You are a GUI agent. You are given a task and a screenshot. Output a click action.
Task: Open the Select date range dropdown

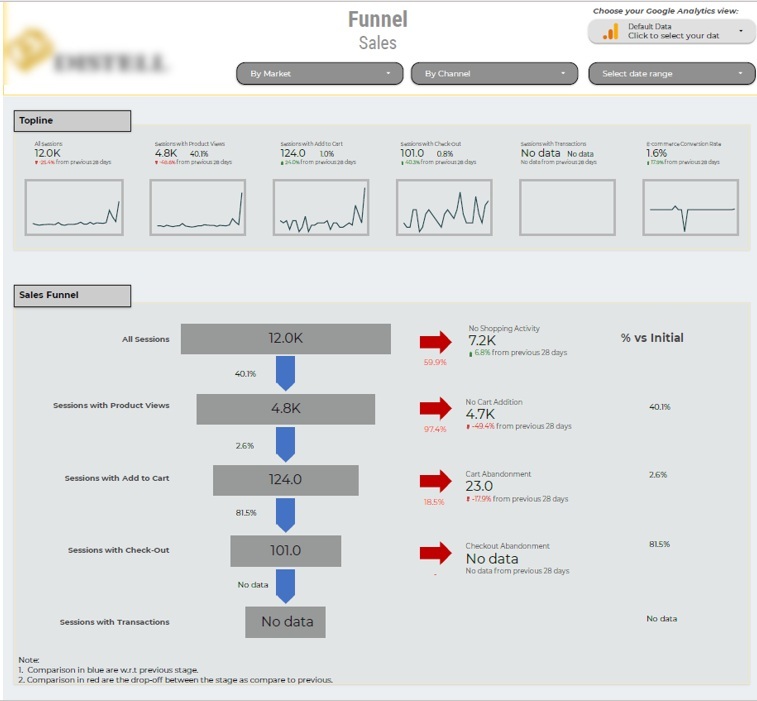pos(672,73)
